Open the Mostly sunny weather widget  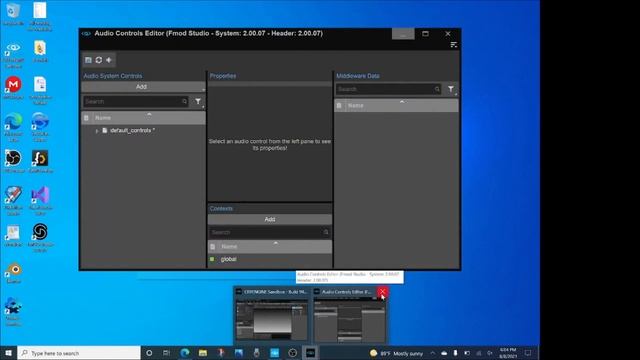tap(396, 353)
